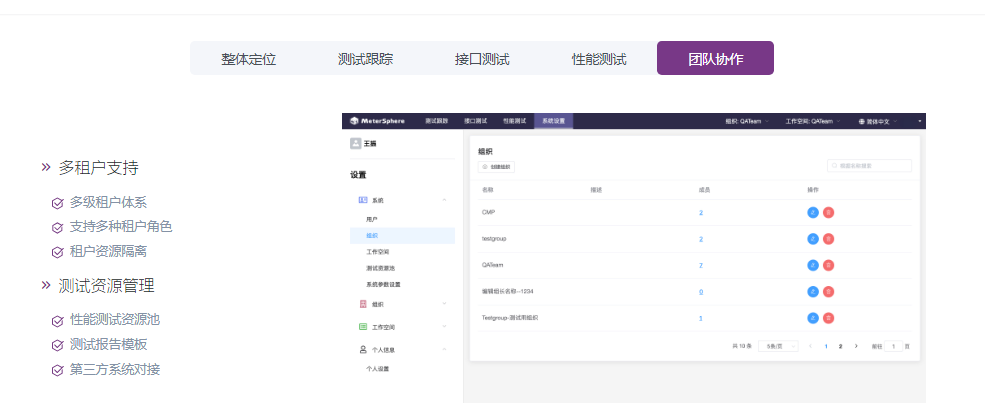The image size is (985, 403).
Task: Click the 第三方系统对接 check icon
Action: point(57,370)
